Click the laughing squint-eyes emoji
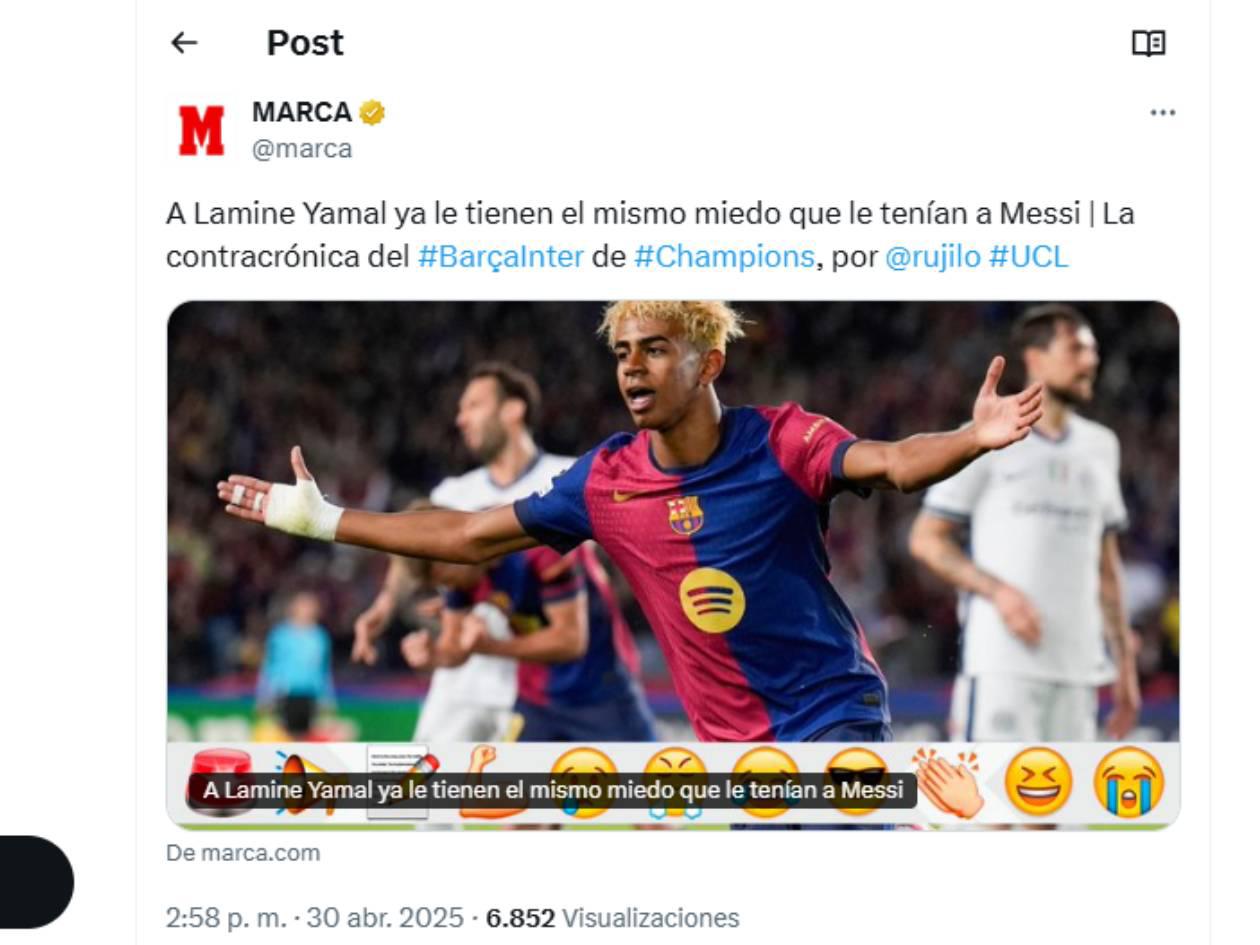 pos(1038,782)
